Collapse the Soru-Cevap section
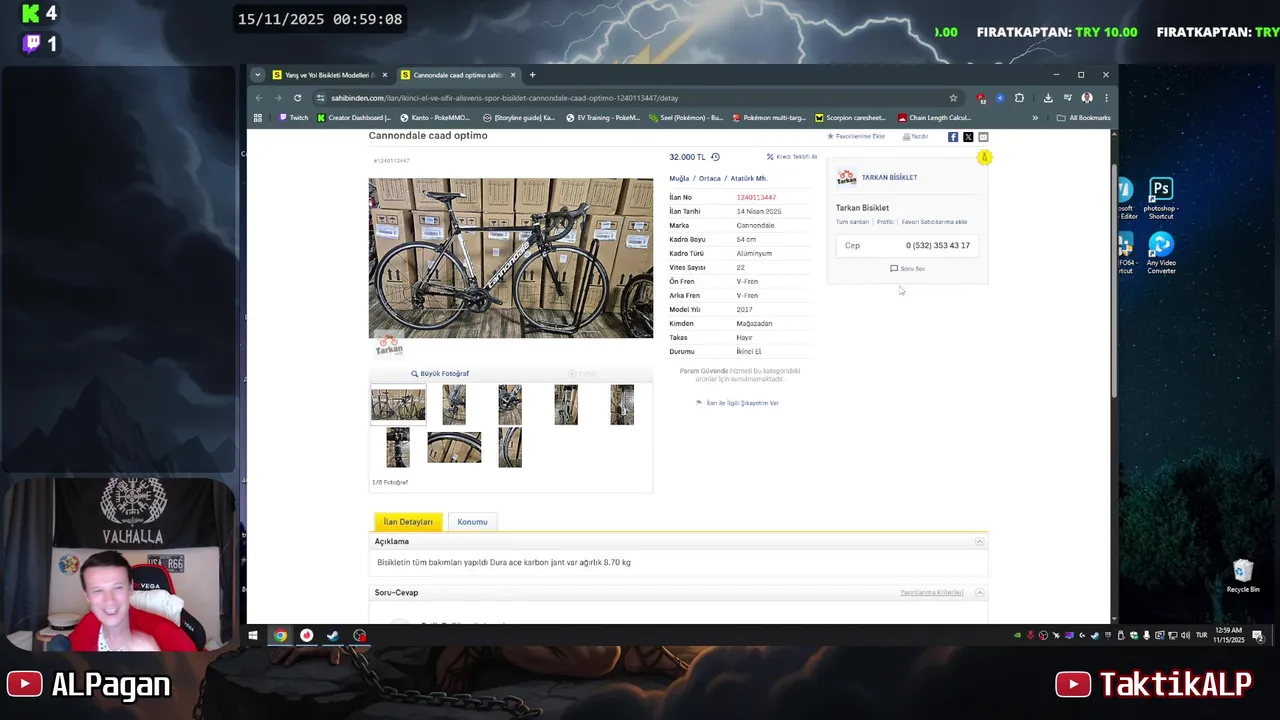Image resolution: width=1280 pixels, height=720 pixels. [x=980, y=592]
